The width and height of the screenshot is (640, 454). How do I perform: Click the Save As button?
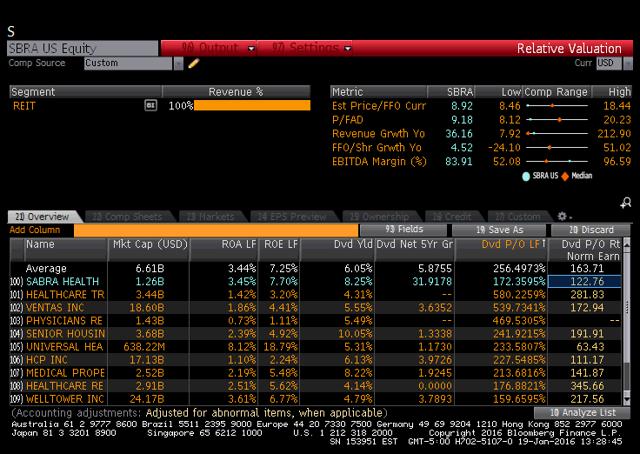pyautogui.click(x=499, y=230)
